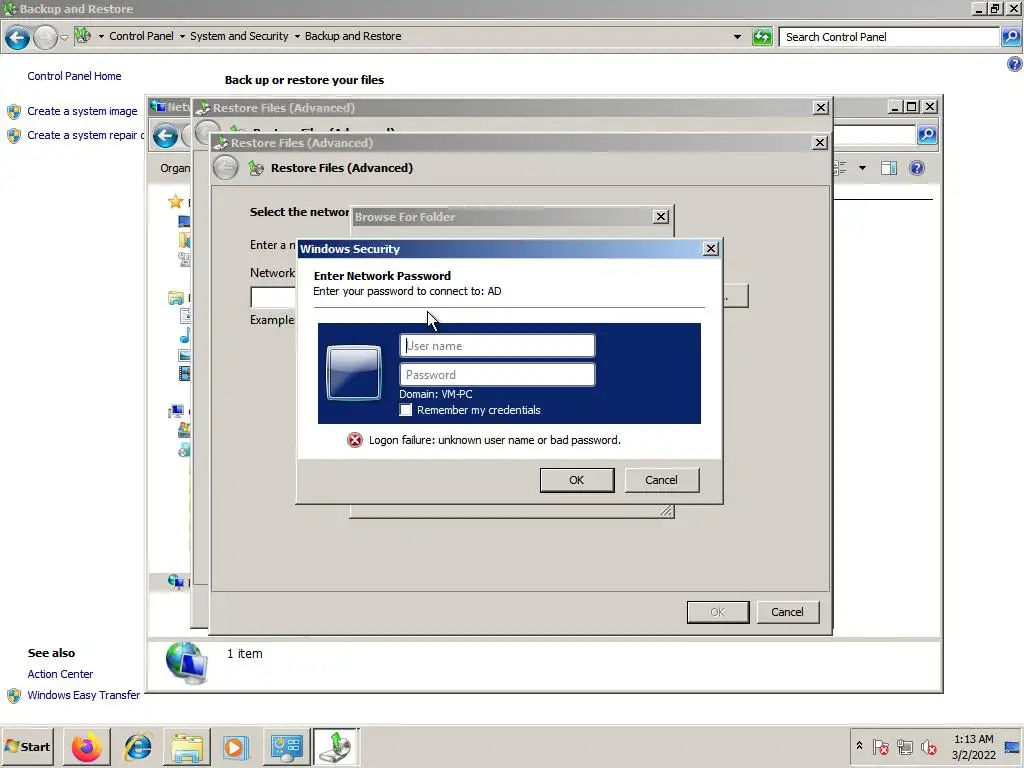Close the Browse For Folder dialog

click(x=661, y=216)
